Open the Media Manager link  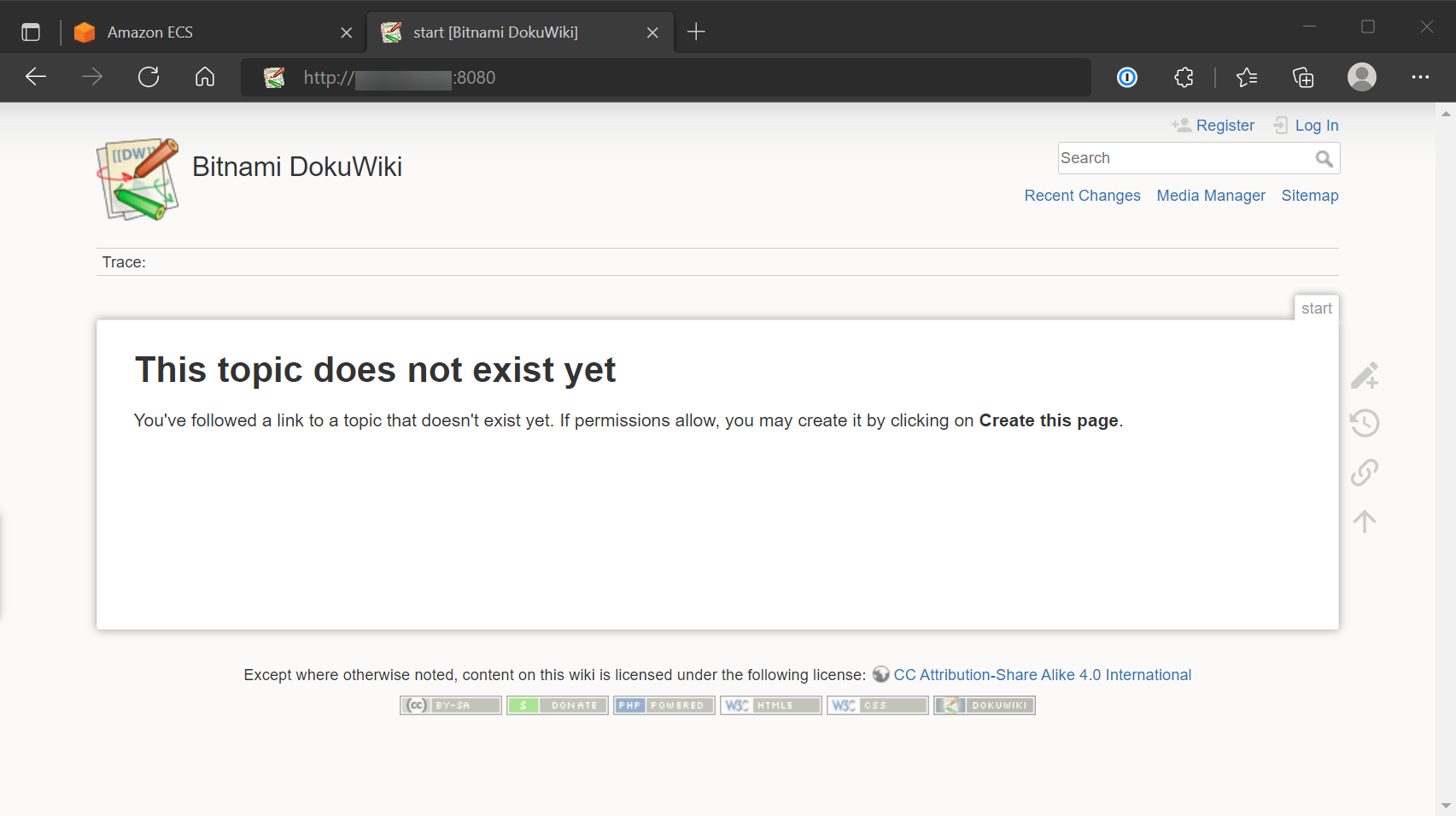pyautogui.click(x=1211, y=196)
